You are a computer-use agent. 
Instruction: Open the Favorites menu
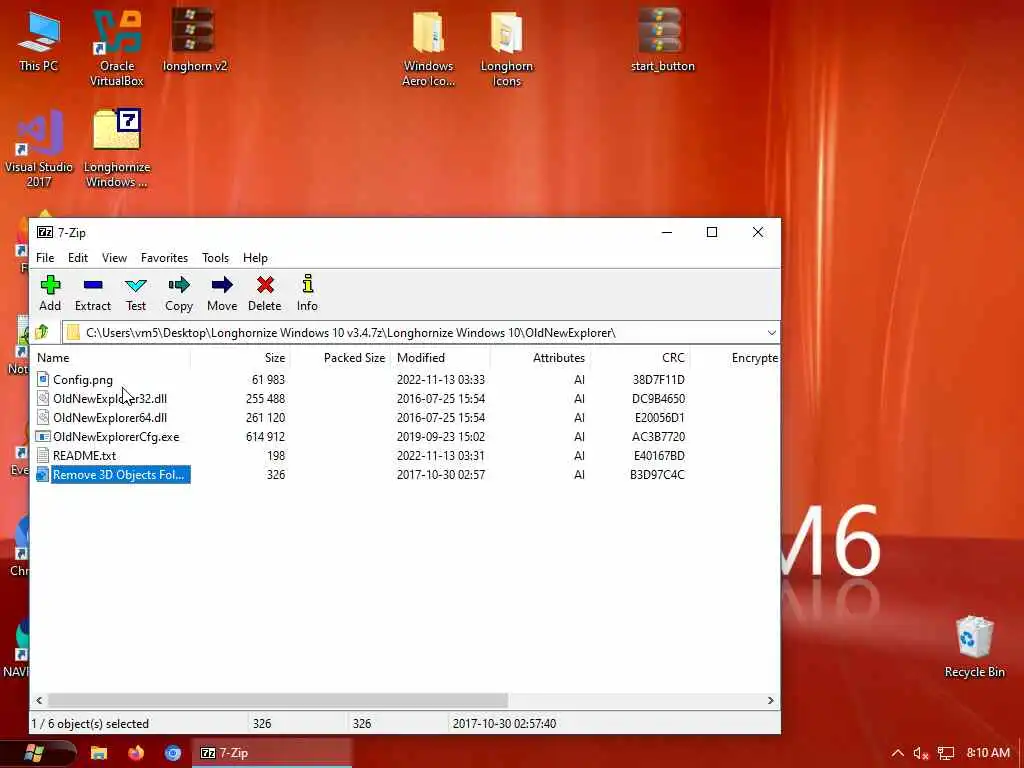tap(165, 258)
